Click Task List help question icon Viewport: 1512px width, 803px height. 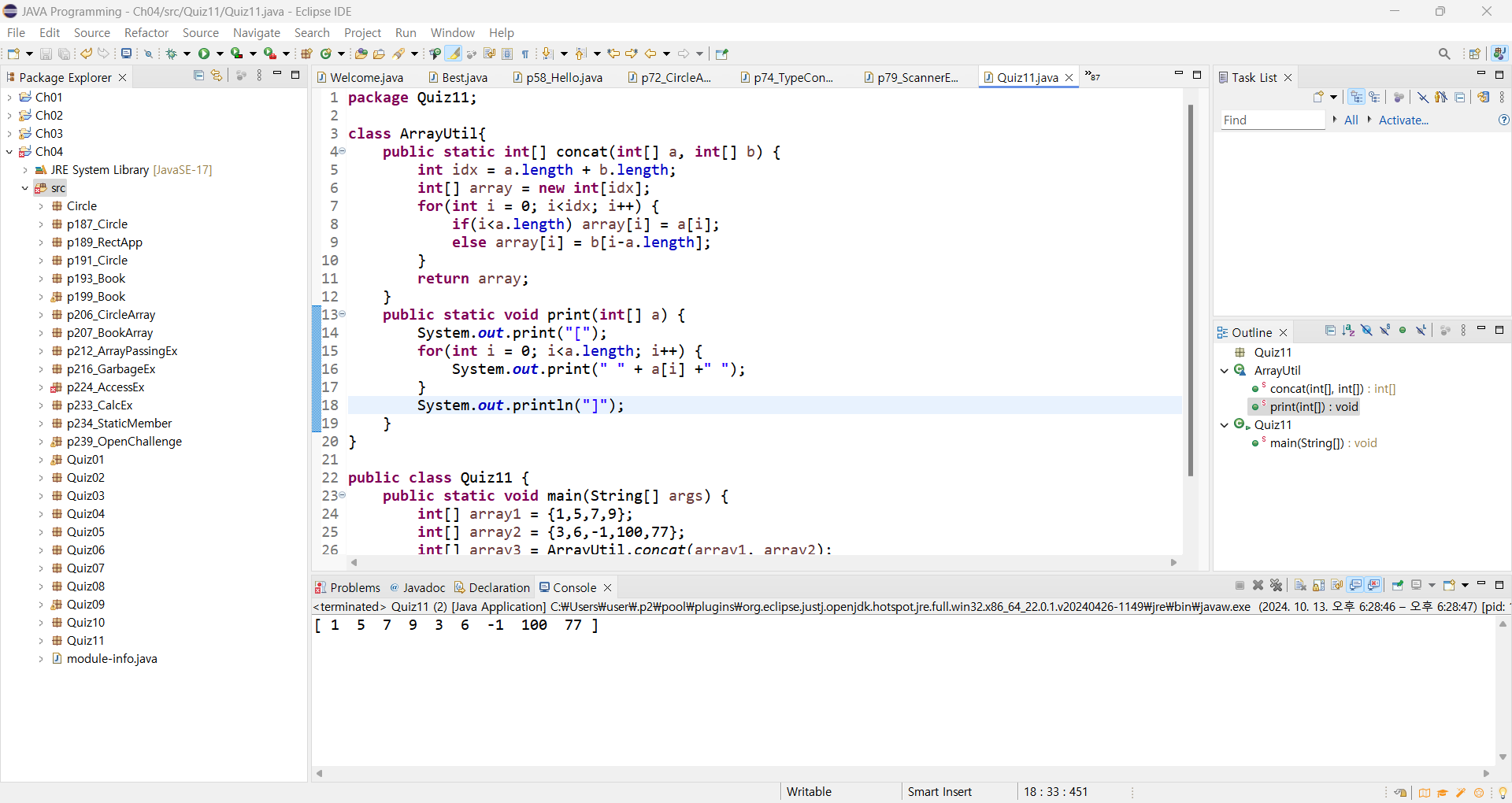(x=1503, y=120)
